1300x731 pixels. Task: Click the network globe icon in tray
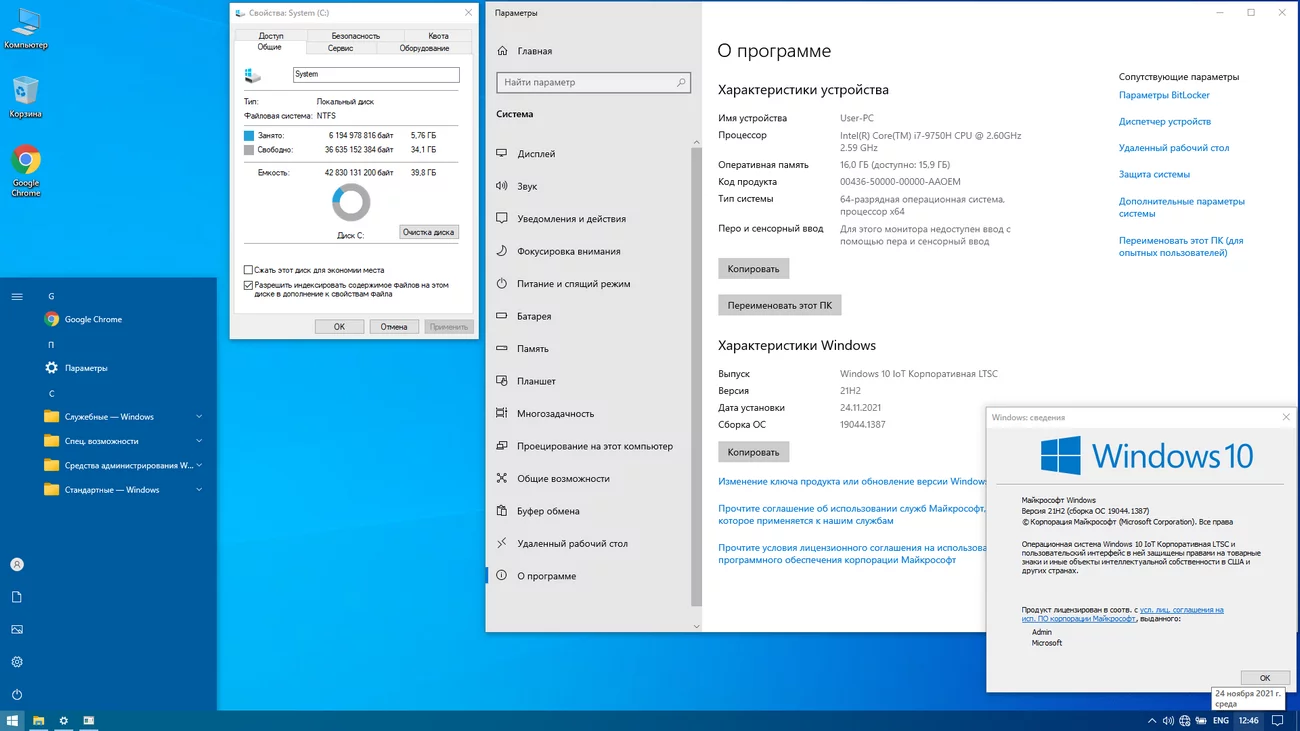(x=1185, y=720)
